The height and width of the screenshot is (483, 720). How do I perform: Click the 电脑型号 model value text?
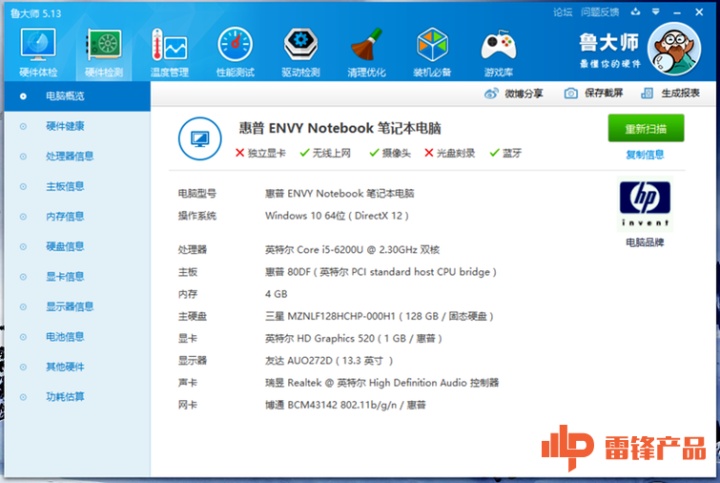click(x=339, y=193)
